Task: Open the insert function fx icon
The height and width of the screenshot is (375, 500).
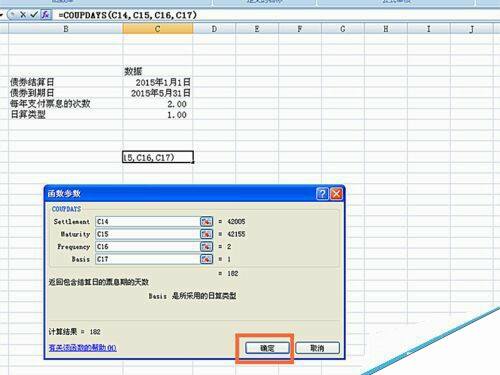Action: click(x=46, y=15)
